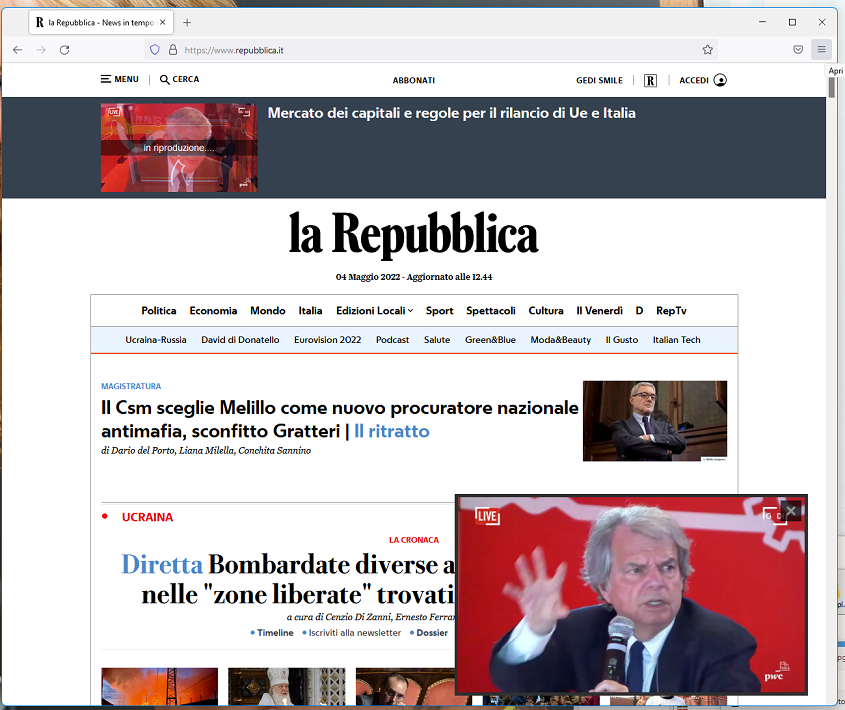The width and height of the screenshot is (845, 710).
Task: Reload the page with the refresh icon
Action: [65, 50]
